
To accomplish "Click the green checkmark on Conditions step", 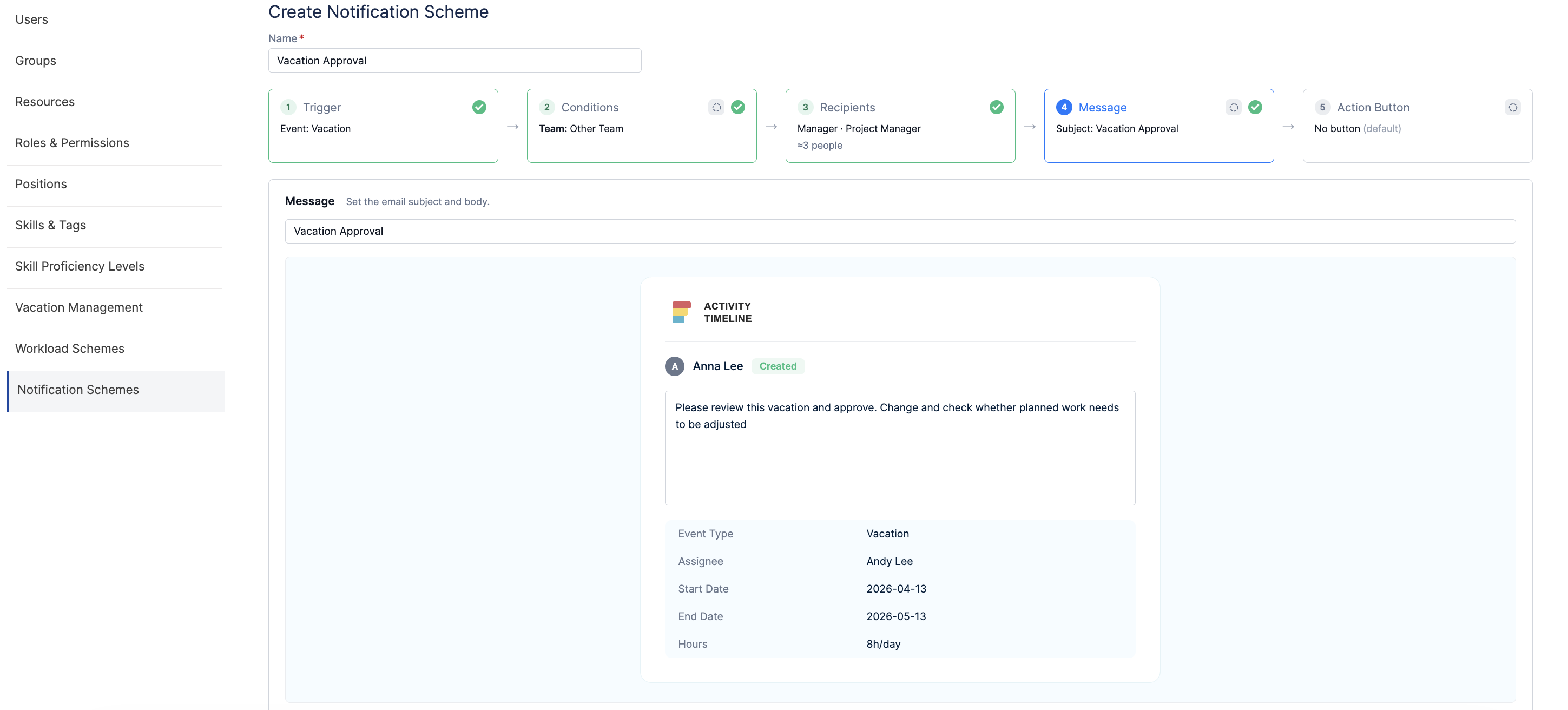I will point(738,107).
